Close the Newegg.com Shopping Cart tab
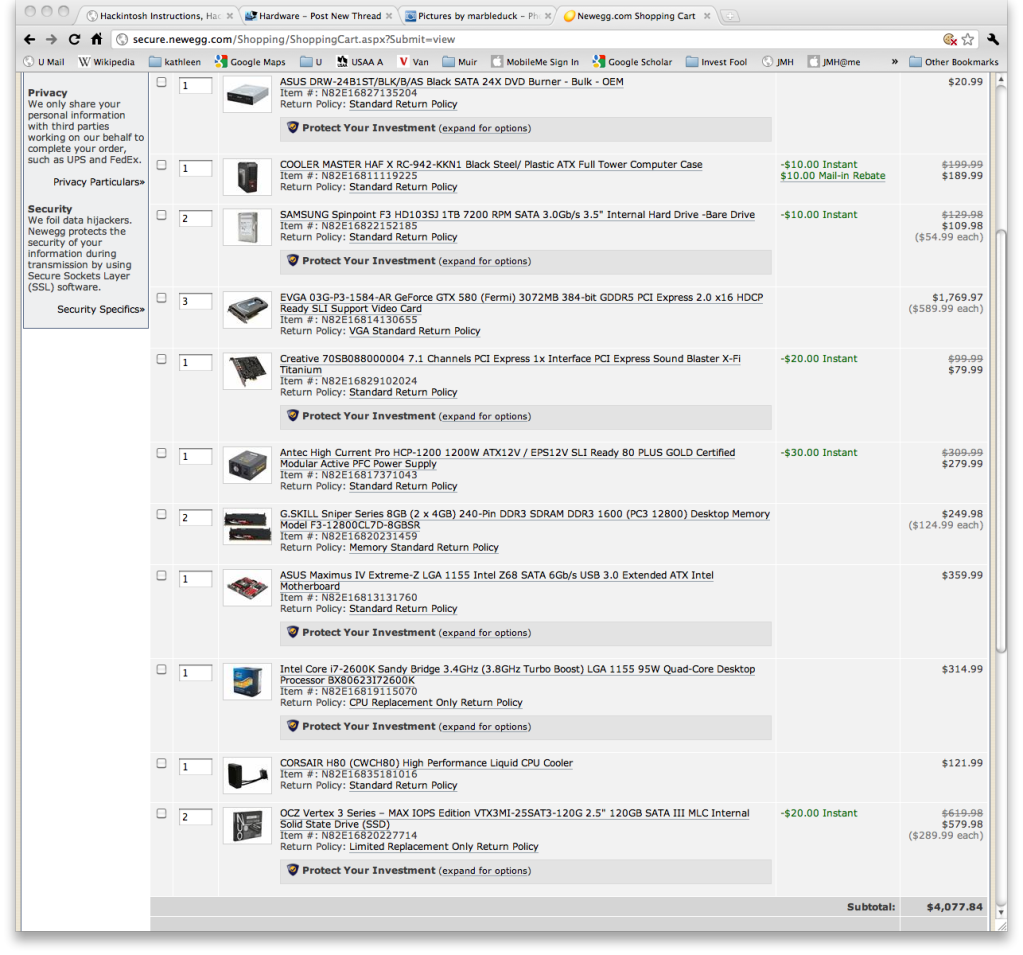Screen dimensions: 1023x955 point(707,16)
